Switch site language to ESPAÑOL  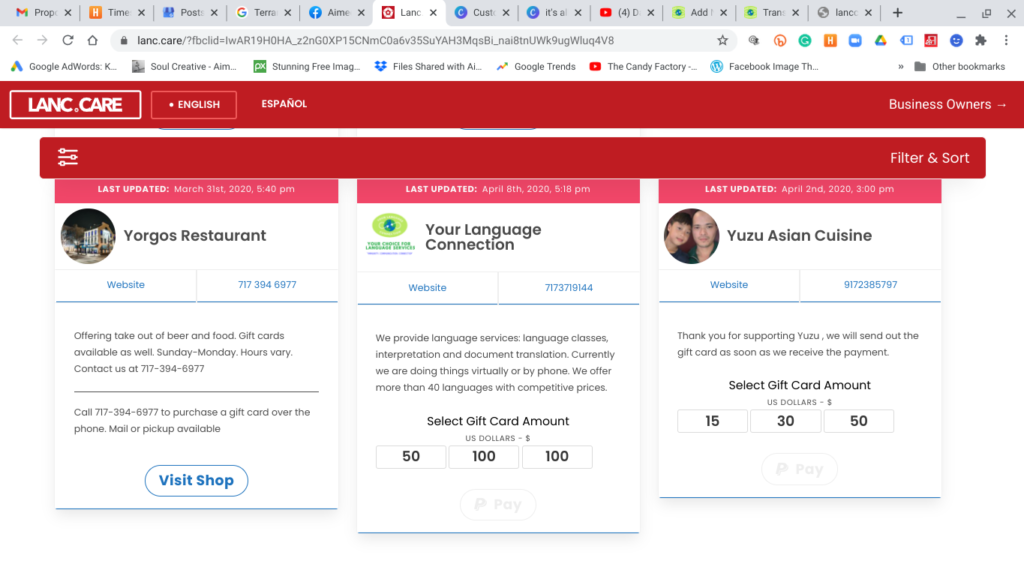(x=284, y=104)
